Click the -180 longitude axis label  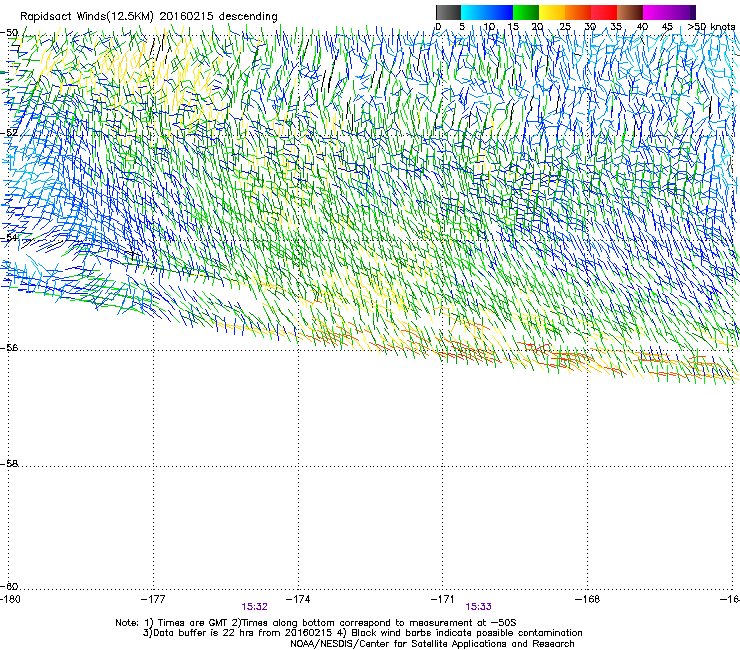click(10, 599)
